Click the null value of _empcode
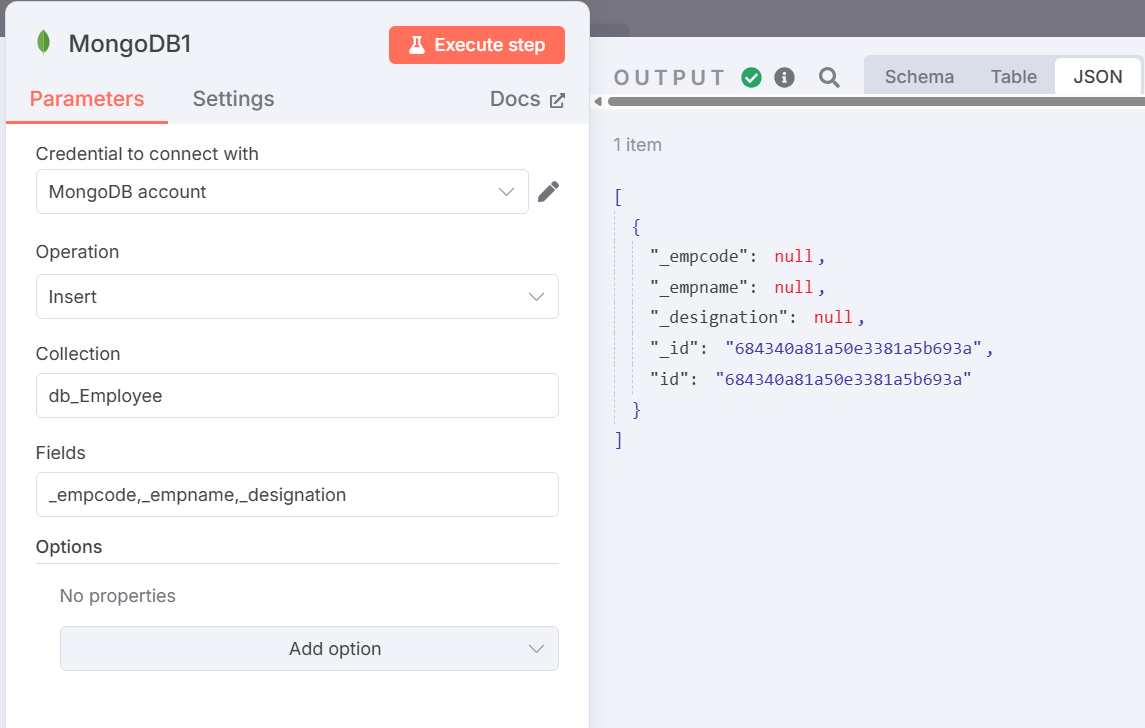This screenshot has width=1145, height=728. [x=794, y=256]
